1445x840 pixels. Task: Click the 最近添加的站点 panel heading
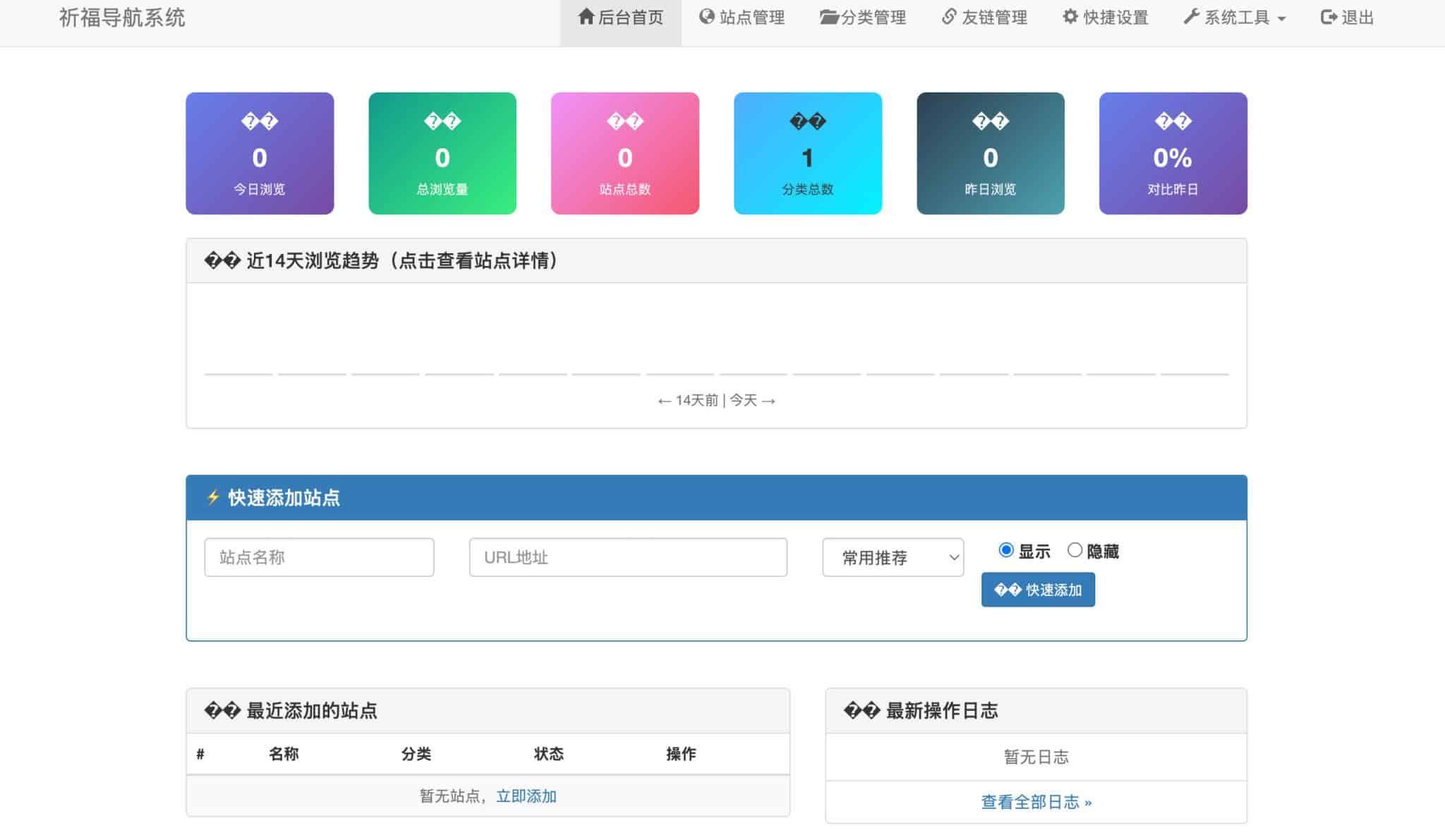488,711
